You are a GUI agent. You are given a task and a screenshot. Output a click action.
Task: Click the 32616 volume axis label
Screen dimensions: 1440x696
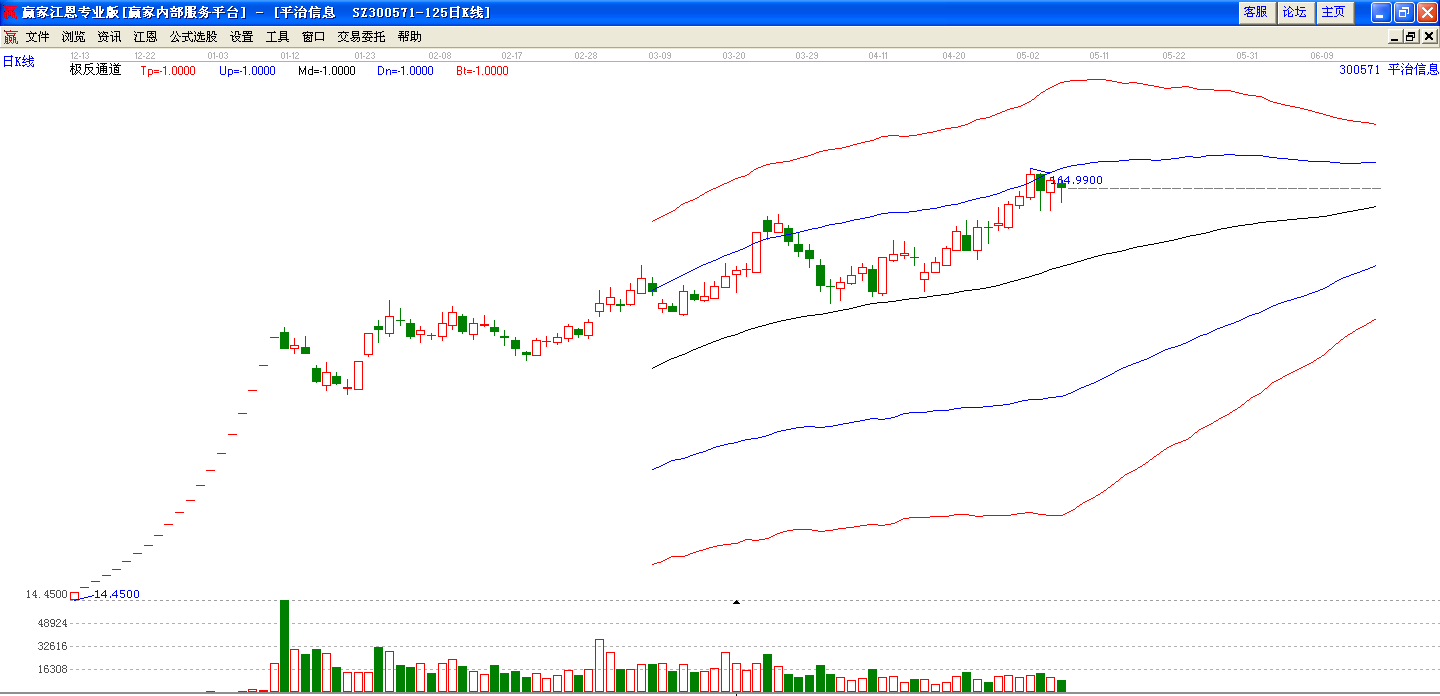51,646
